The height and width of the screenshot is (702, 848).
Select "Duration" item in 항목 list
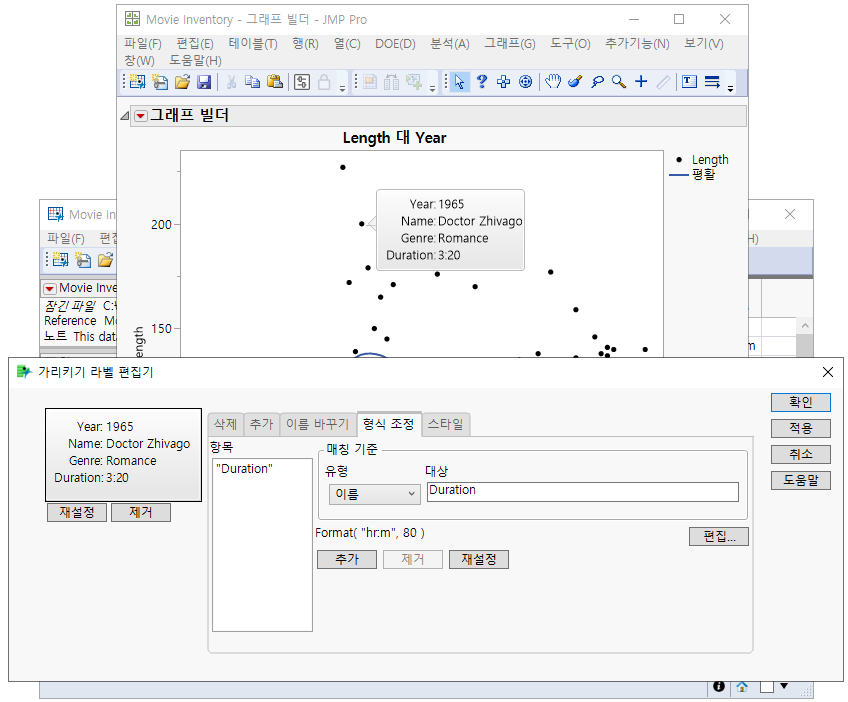244,469
